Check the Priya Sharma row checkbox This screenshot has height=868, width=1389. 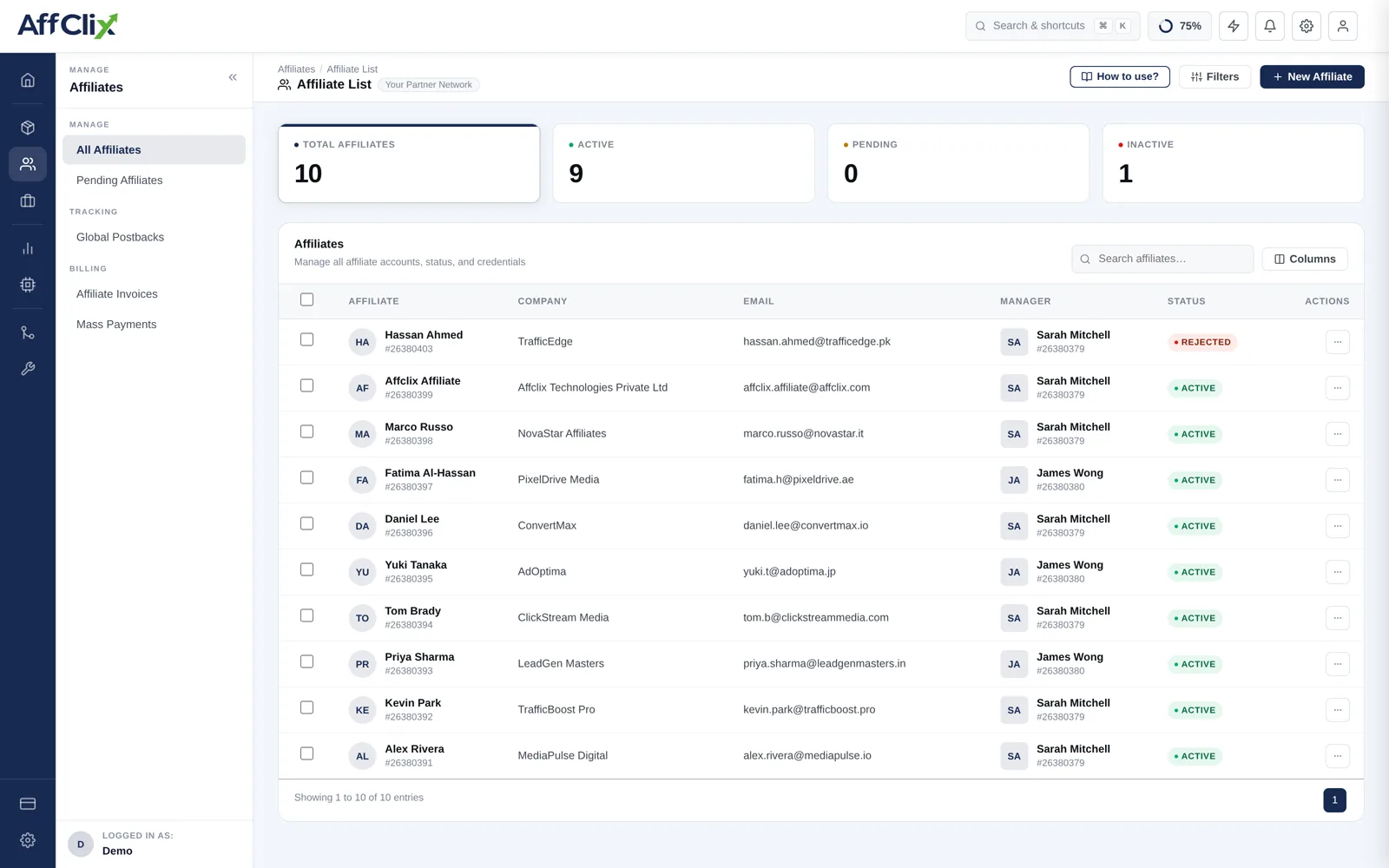pos(306,661)
